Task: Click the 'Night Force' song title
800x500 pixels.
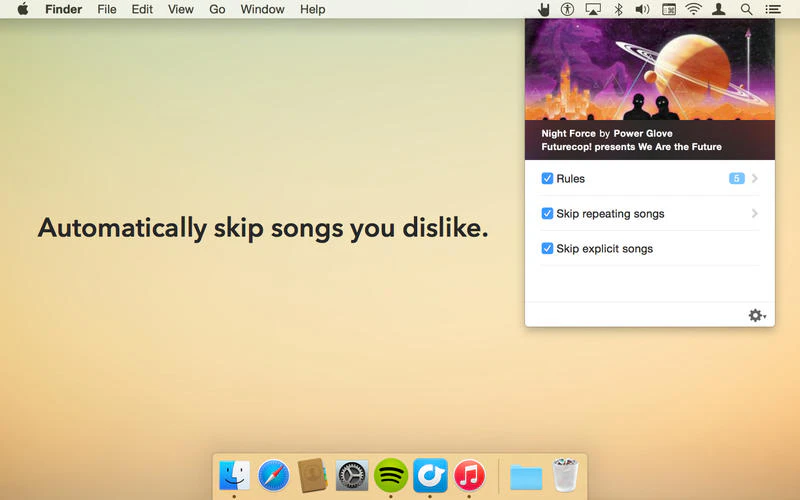Action: (568, 134)
